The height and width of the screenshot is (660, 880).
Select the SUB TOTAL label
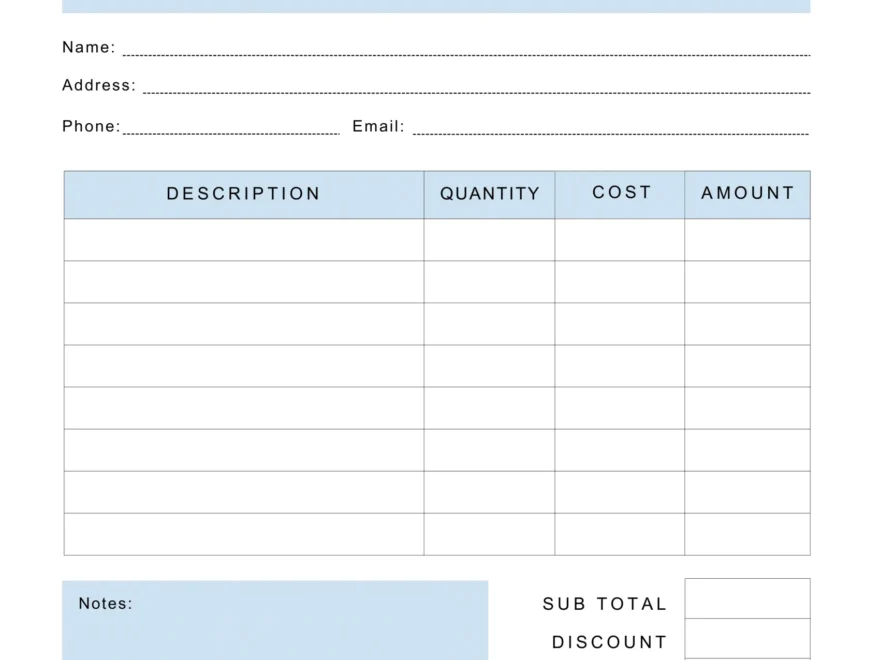tap(603, 603)
